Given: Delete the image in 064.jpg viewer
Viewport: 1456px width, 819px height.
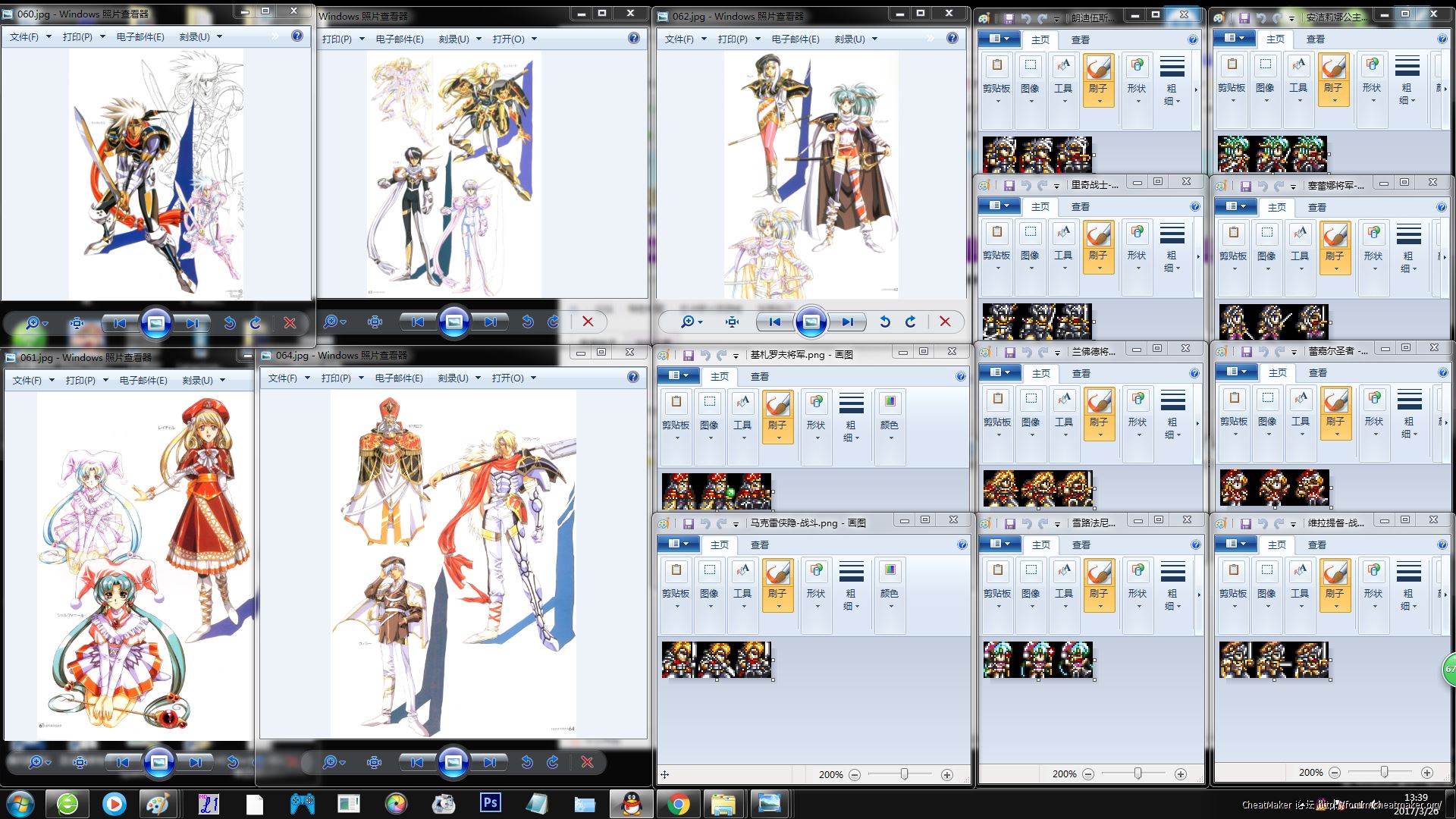Looking at the screenshot, I should pos(587,762).
